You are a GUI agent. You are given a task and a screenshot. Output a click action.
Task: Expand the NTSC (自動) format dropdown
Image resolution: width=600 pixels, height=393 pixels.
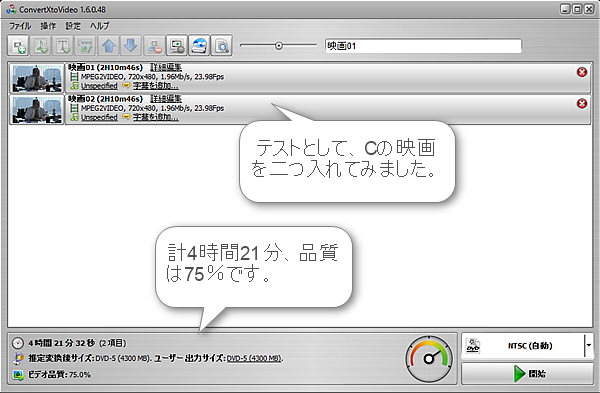[x=589, y=346]
